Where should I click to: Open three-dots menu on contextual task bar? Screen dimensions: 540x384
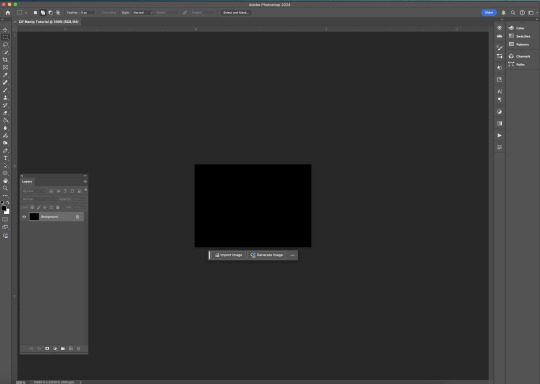(x=292, y=255)
